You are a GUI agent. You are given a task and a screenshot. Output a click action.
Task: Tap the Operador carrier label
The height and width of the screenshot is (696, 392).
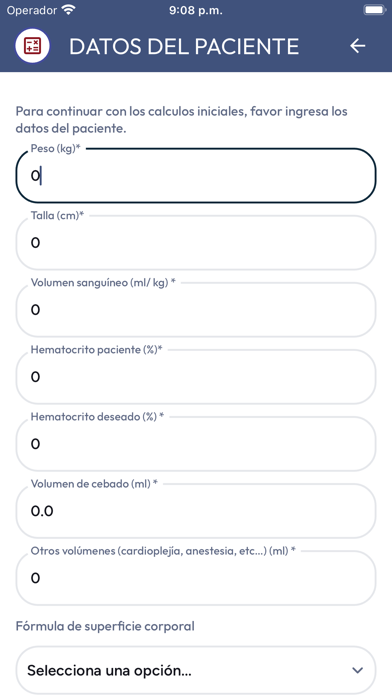[32, 10]
